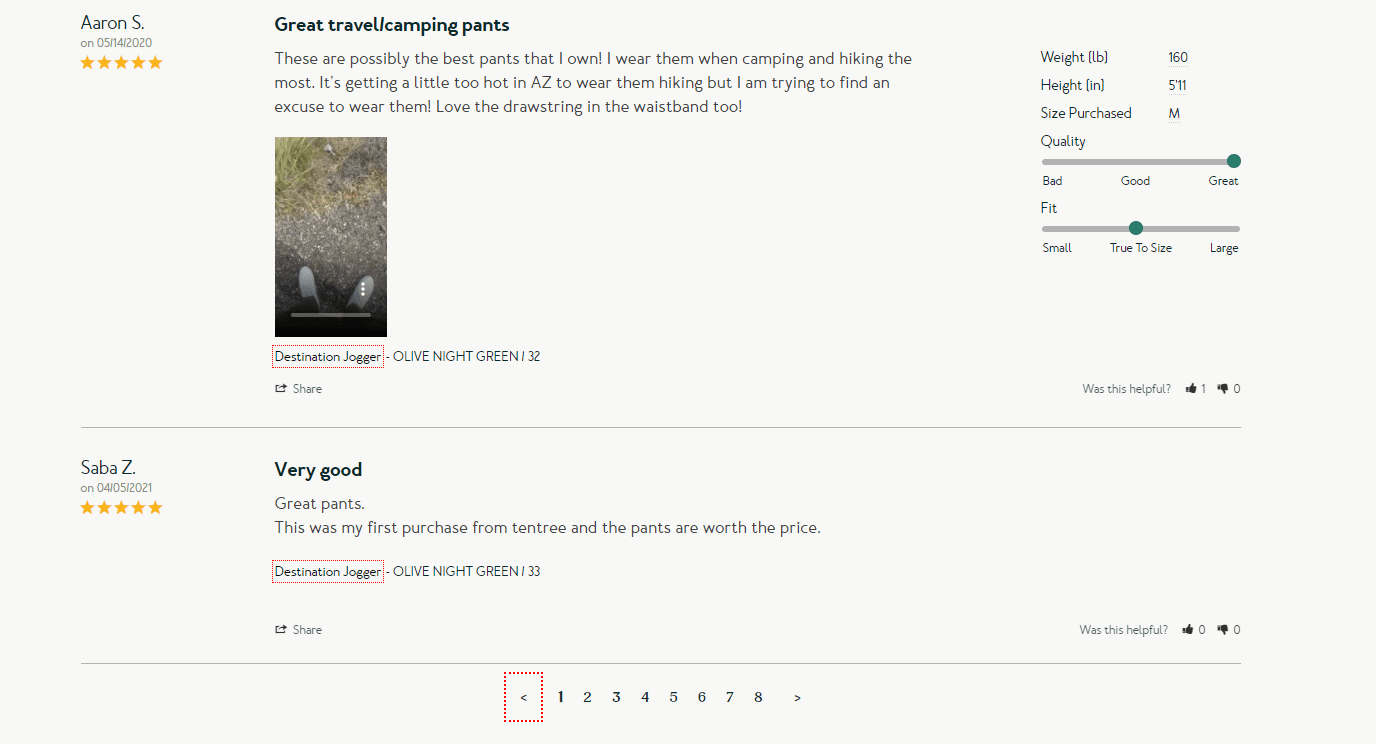Image resolution: width=1376 pixels, height=744 pixels.
Task: Select reviews page 5
Action: tap(674, 697)
